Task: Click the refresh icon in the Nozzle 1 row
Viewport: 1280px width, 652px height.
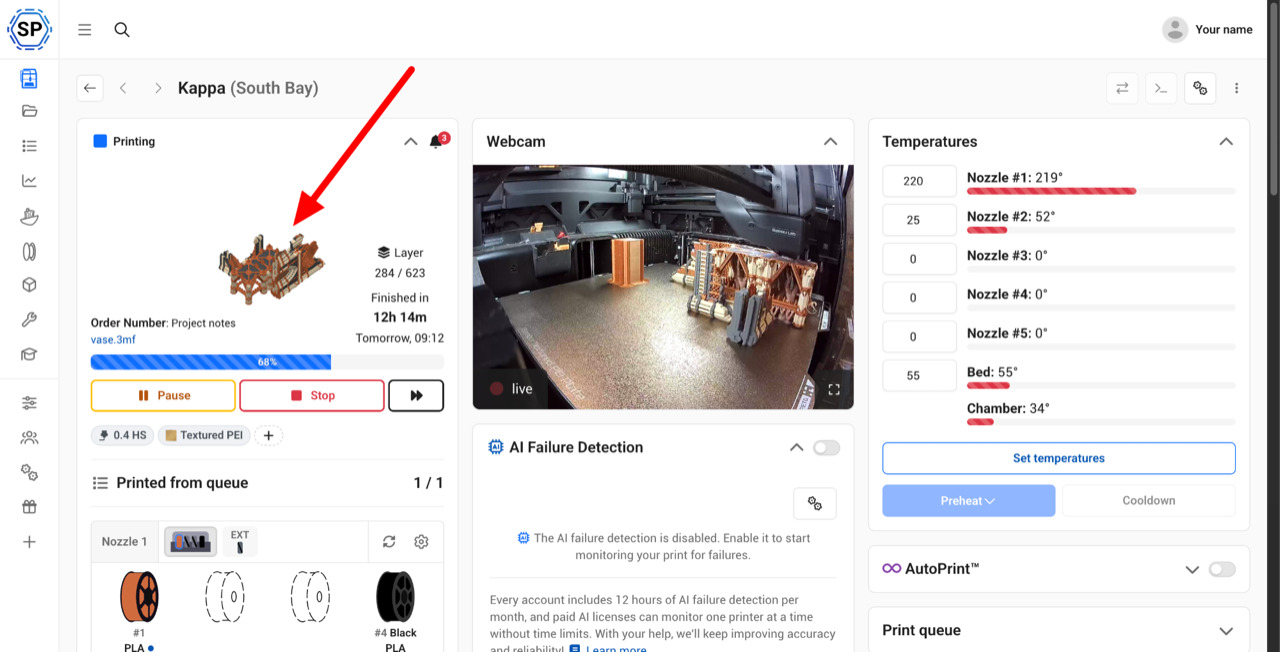Action: coord(389,542)
